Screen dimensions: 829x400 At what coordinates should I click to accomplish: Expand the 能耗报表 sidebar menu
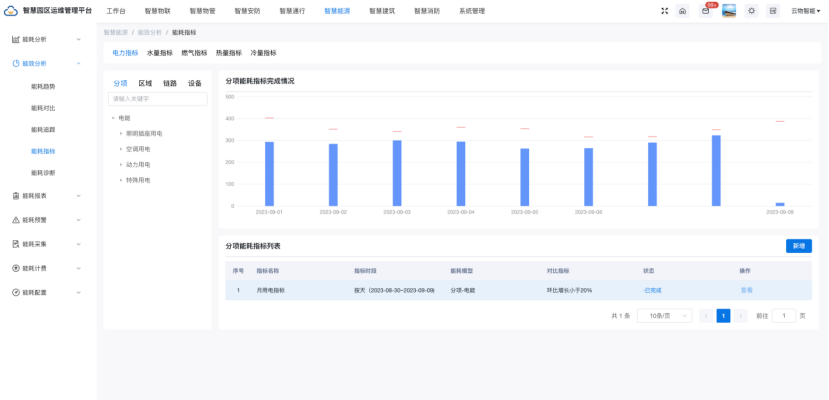(79, 195)
